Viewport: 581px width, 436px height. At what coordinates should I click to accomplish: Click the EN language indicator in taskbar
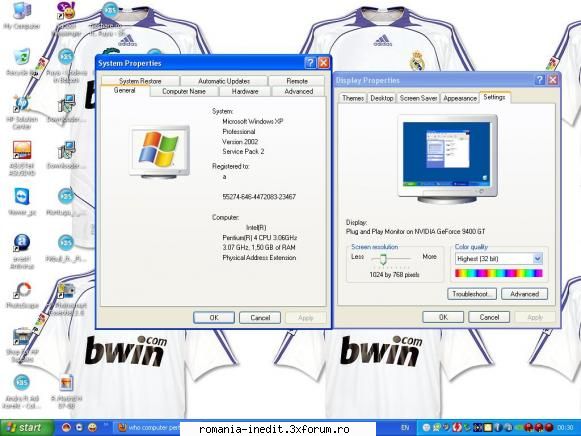pos(405,428)
